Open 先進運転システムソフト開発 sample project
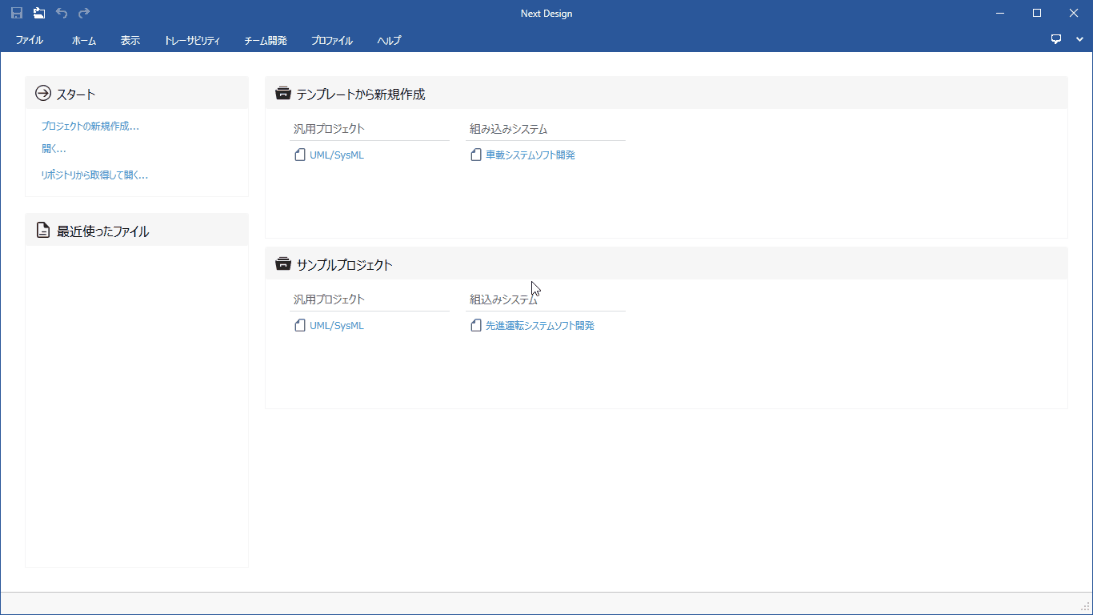This screenshot has height=615, width=1093. tap(540, 326)
